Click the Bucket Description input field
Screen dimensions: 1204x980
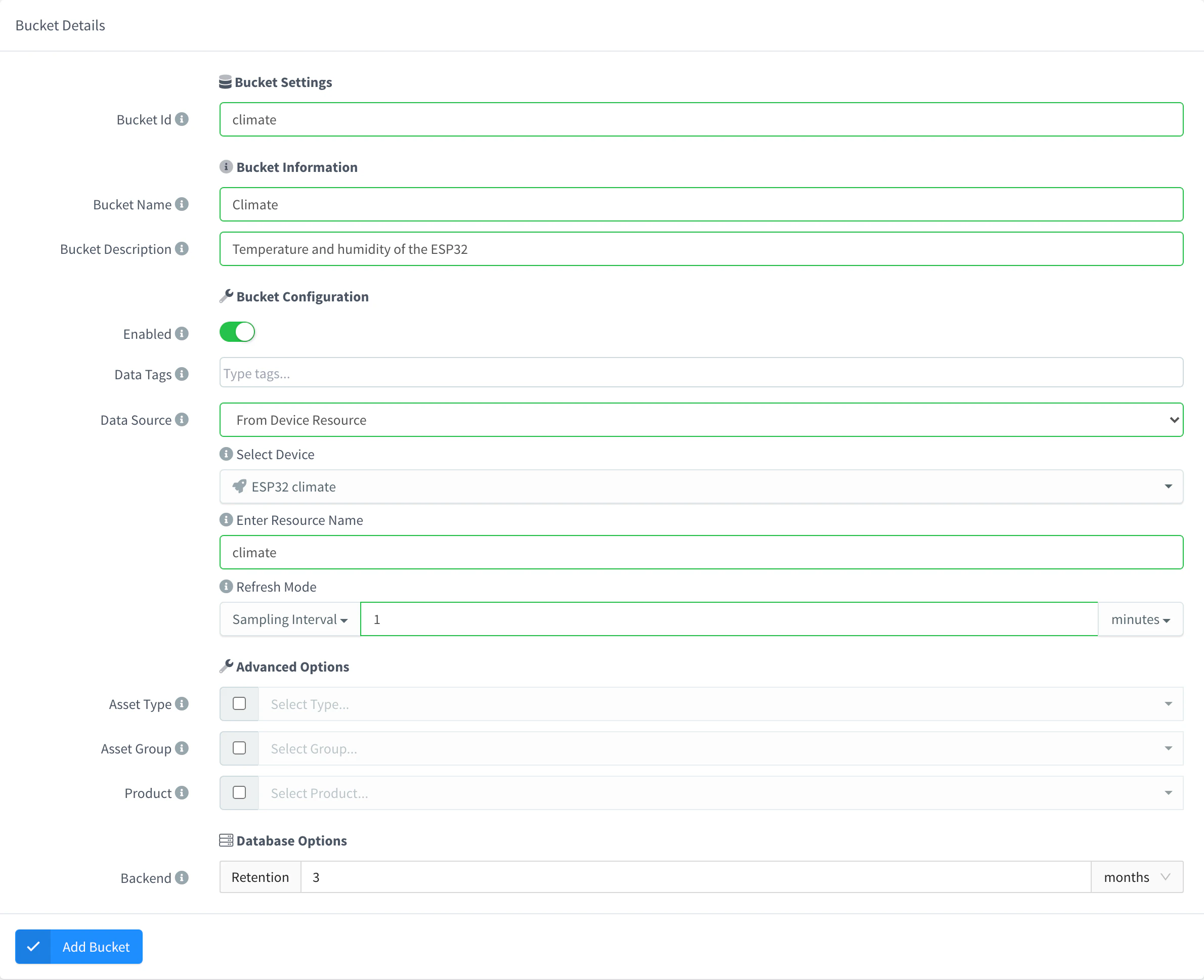pyautogui.click(x=701, y=248)
